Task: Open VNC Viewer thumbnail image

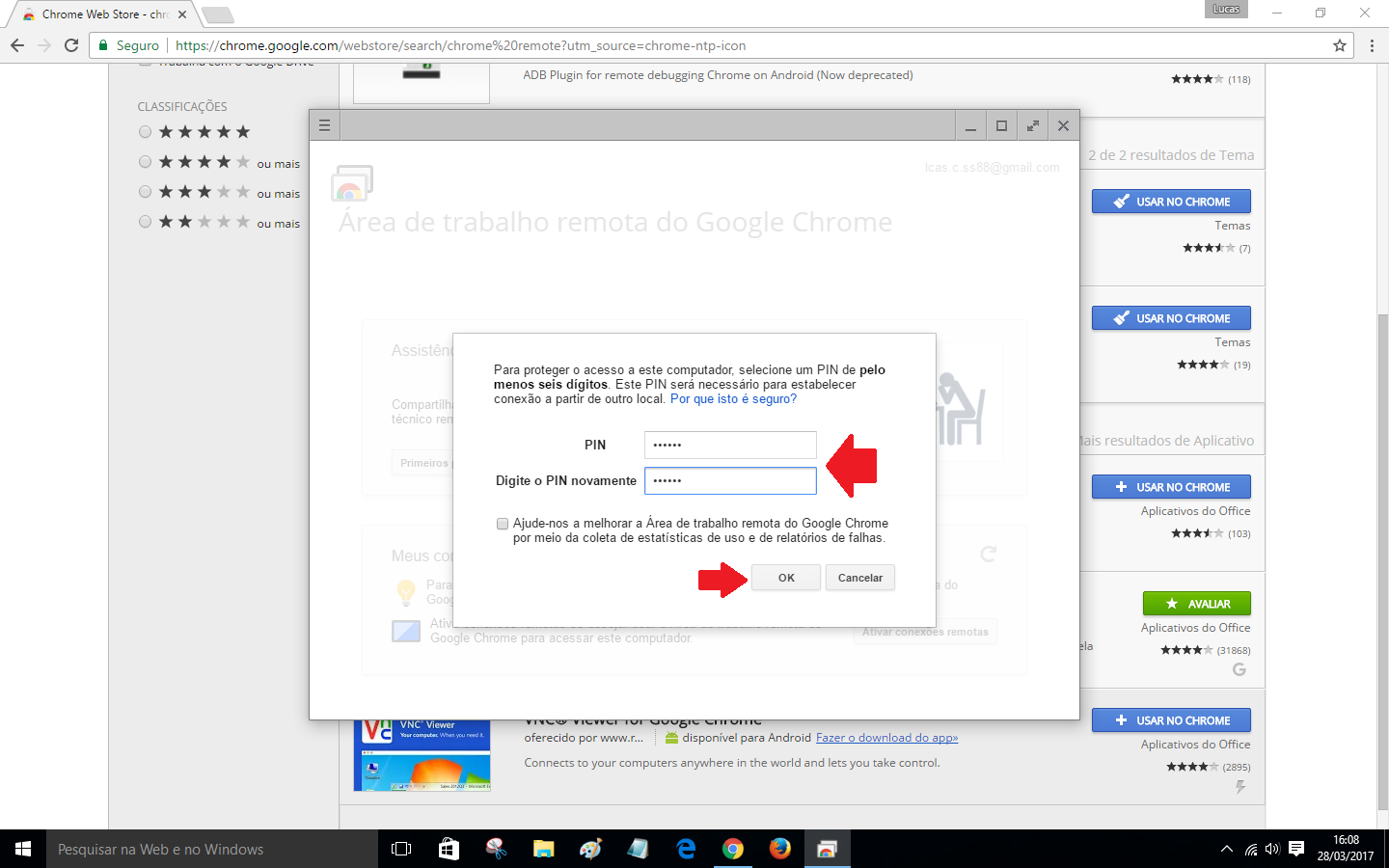Action: coord(422,755)
